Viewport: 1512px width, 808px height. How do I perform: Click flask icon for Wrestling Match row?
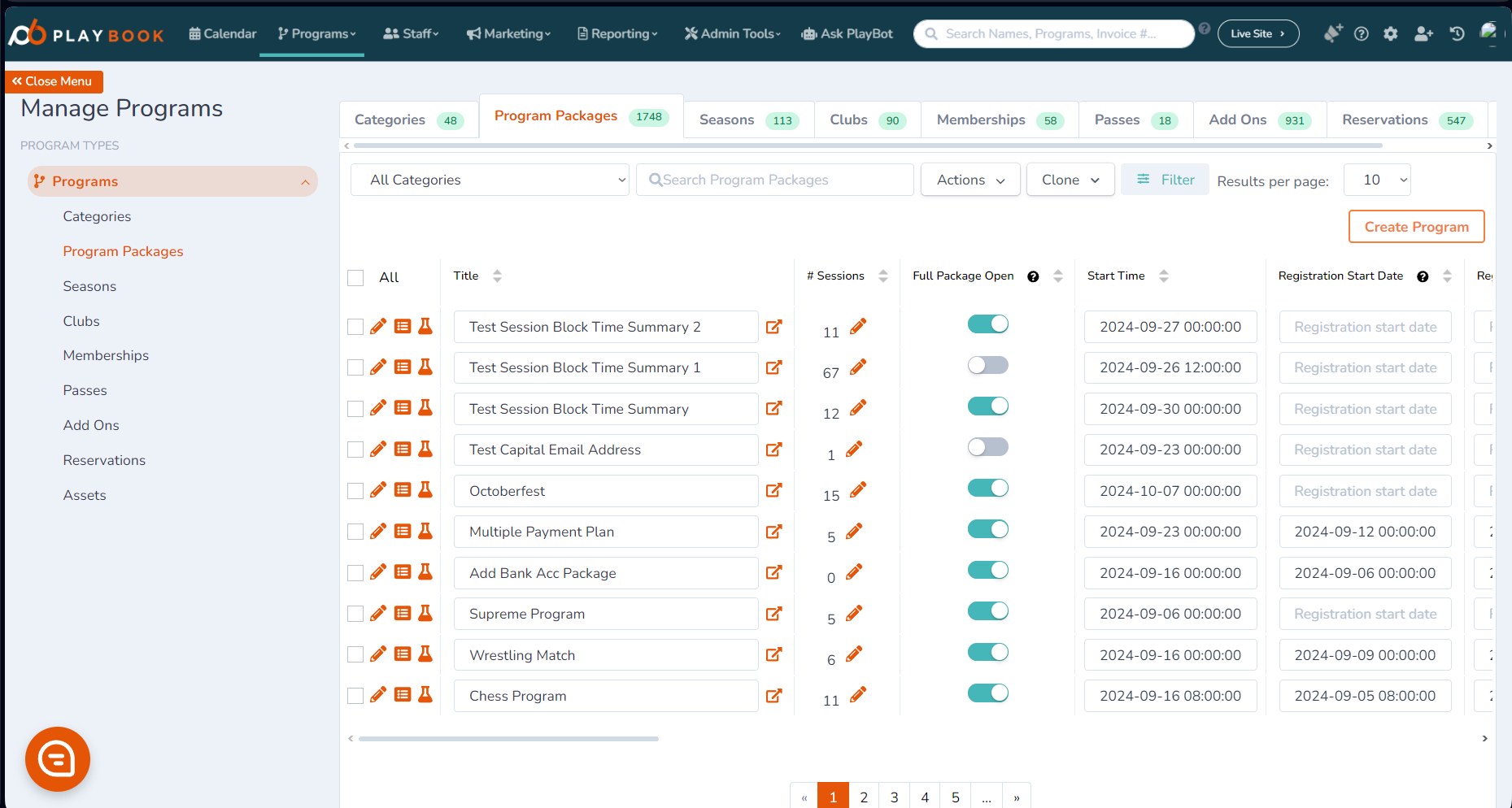click(425, 654)
